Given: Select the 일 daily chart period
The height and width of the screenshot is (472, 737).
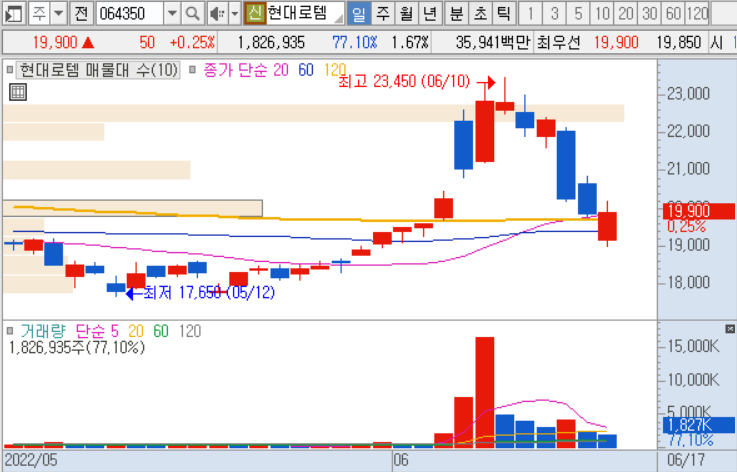Looking at the screenshot, I should (359, 13).
